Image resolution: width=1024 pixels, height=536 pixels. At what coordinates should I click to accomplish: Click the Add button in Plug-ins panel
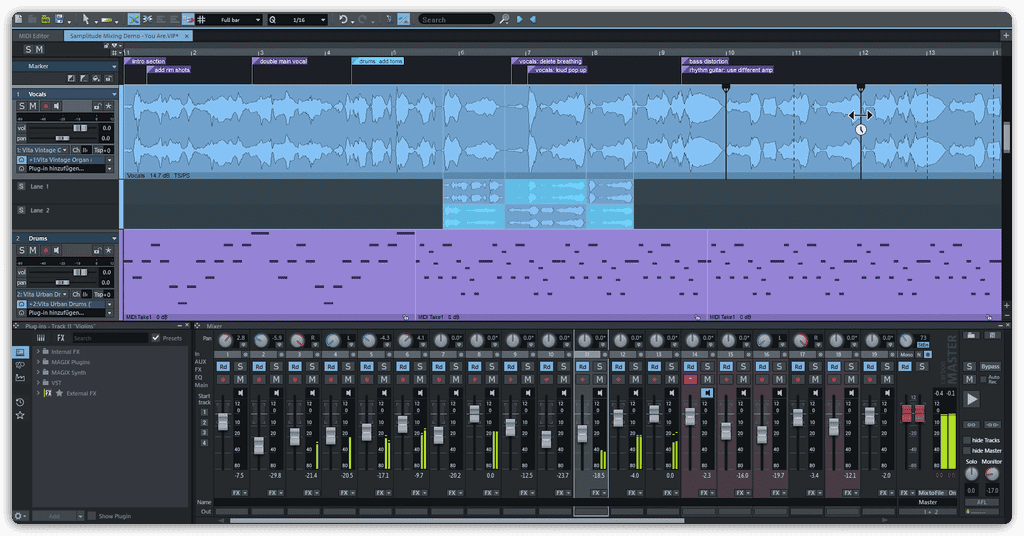pyautogui.click(x=54, y=516)
